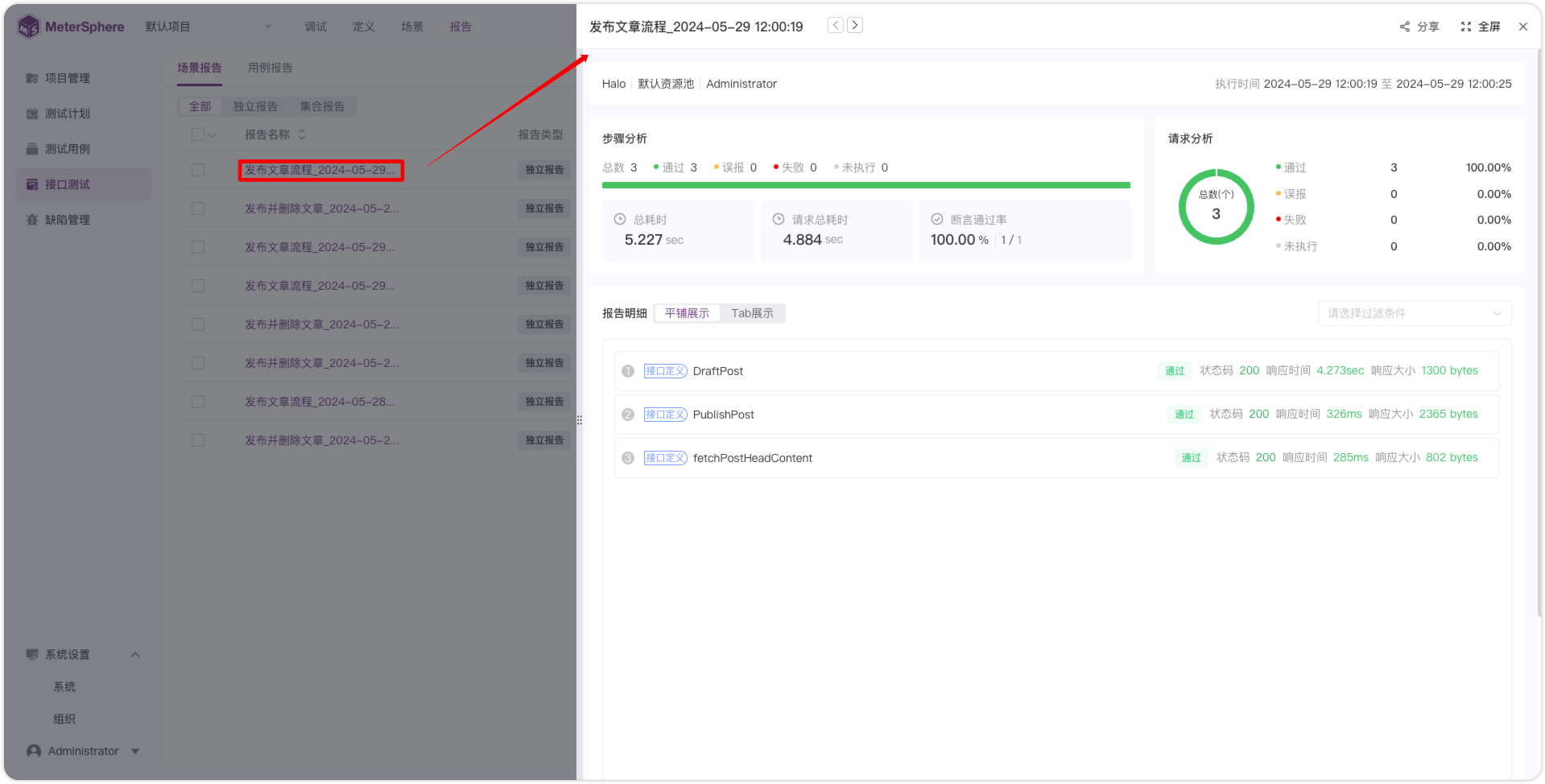Tick checkbox for third 发布文章流程_2024-05-29 row
This screenshot has height=784, width=1545.
[198, 286]
